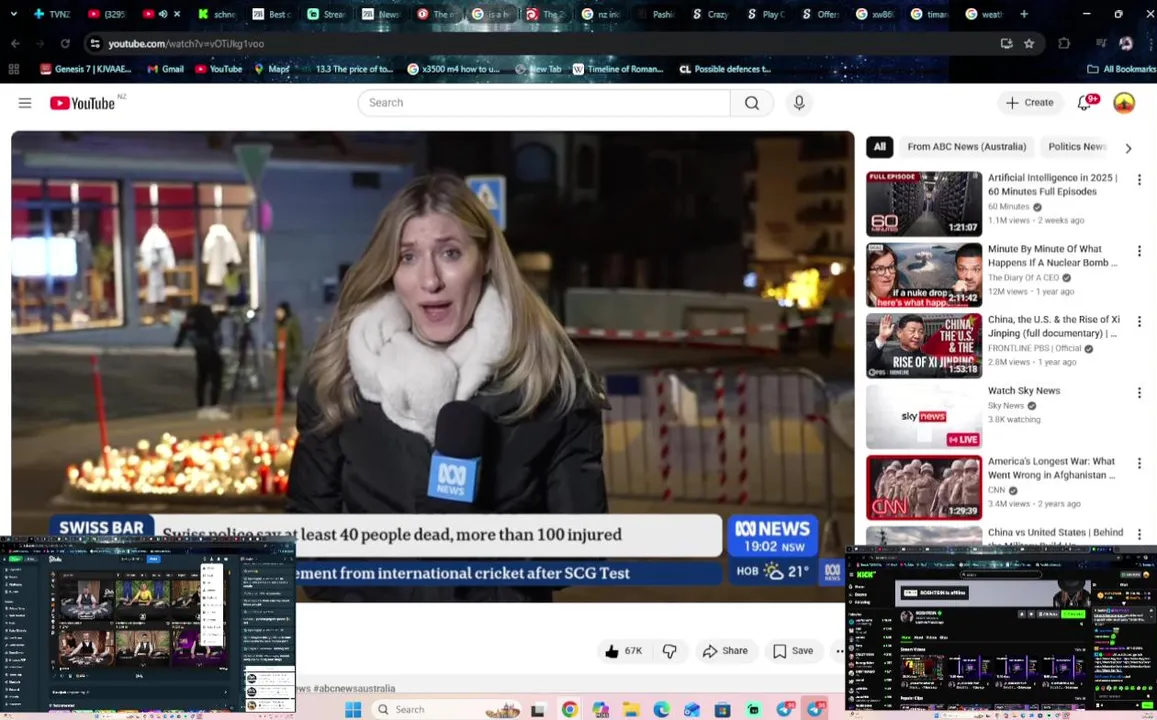The width and height of the screenshot is (1157, 720).
Task: Open options menu for America's Longest War video
Action: pos(1139,464)
